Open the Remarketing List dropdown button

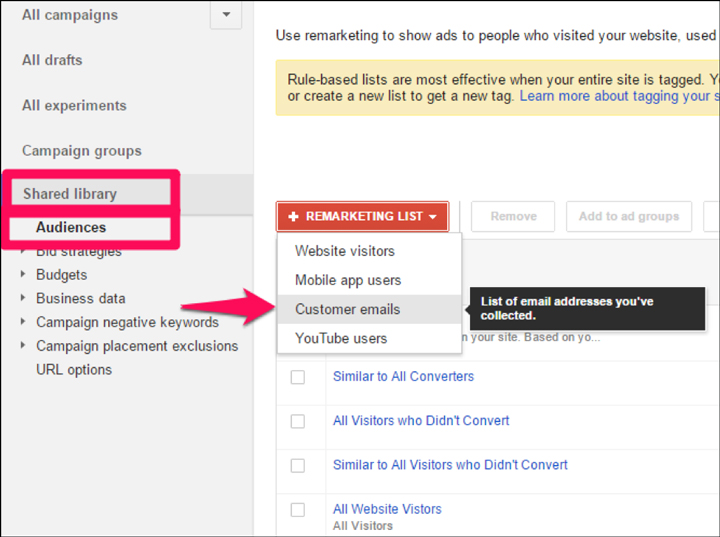point(362,216)
